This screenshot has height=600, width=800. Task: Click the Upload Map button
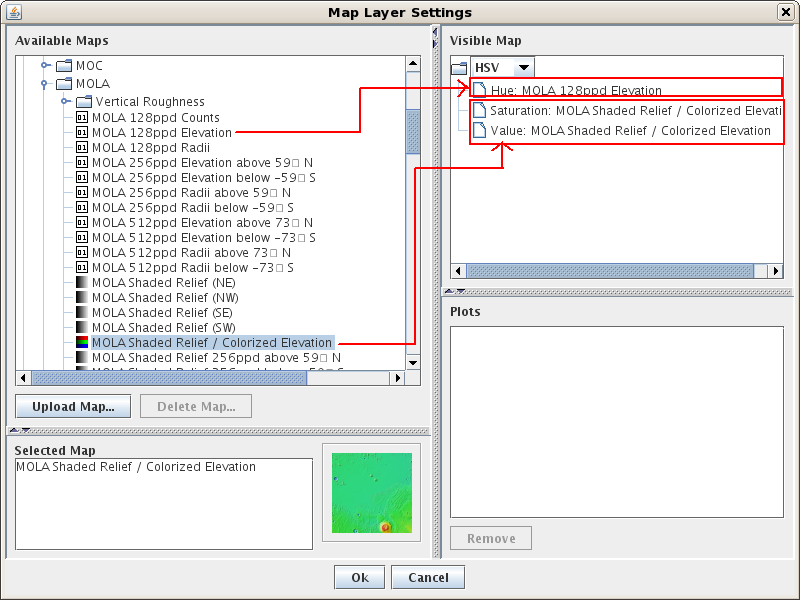pyautogui.click(x=72, y=406)
